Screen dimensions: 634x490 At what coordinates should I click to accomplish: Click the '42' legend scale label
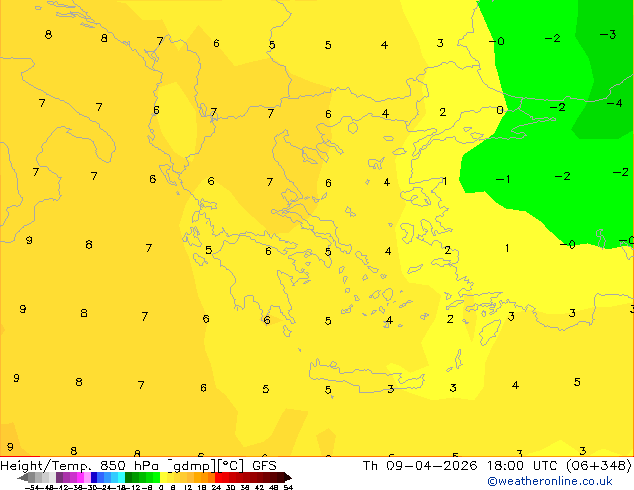[x=259, y=487]
